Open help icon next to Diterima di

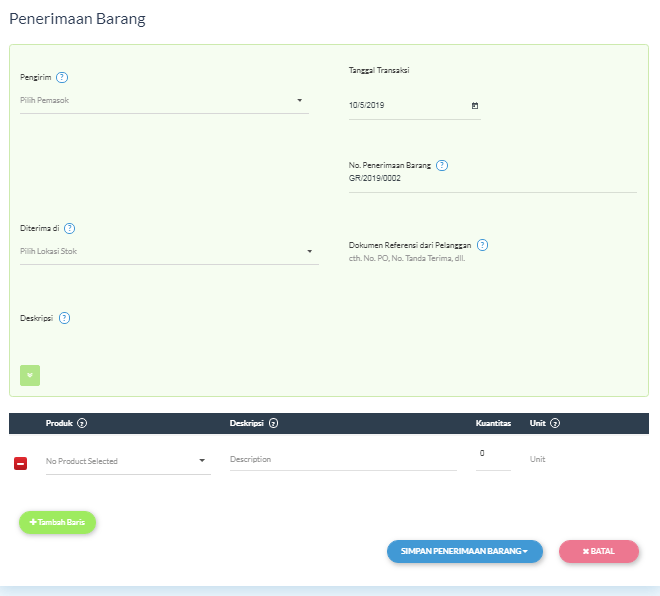coord(69,229)
